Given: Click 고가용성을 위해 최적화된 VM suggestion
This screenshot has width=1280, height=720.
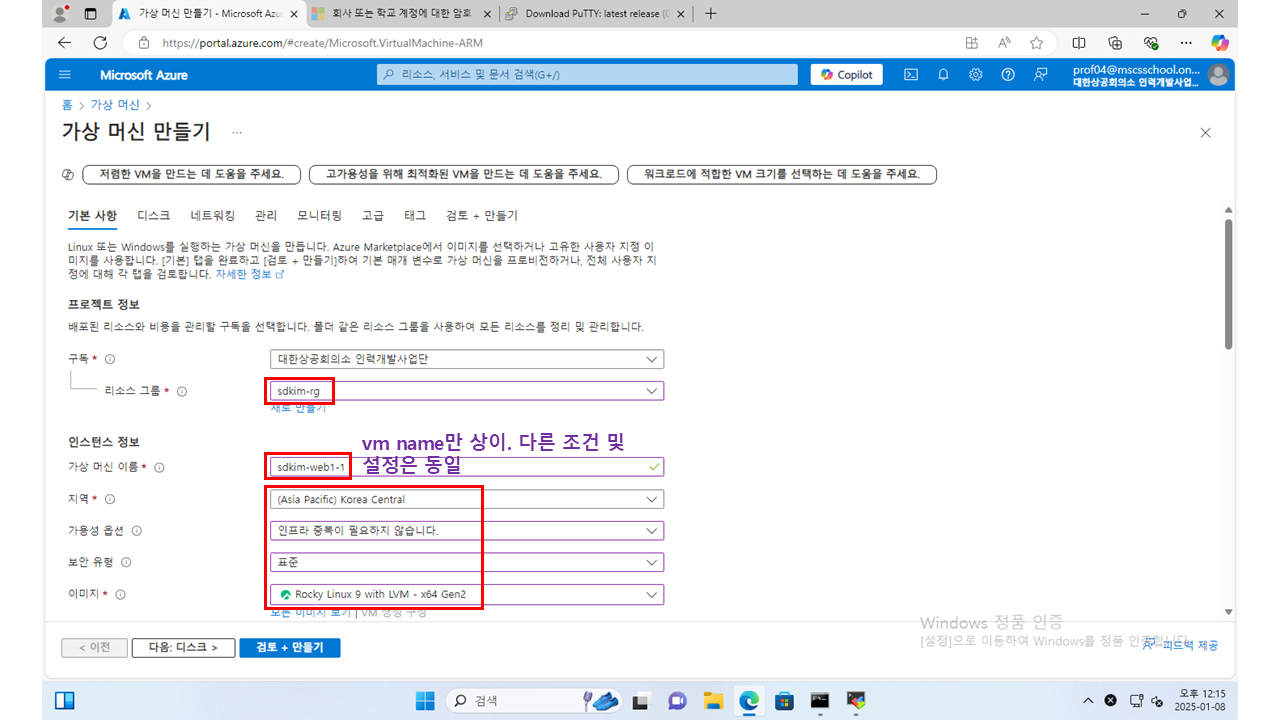Looking at the screenshot, I should (464, 174).
